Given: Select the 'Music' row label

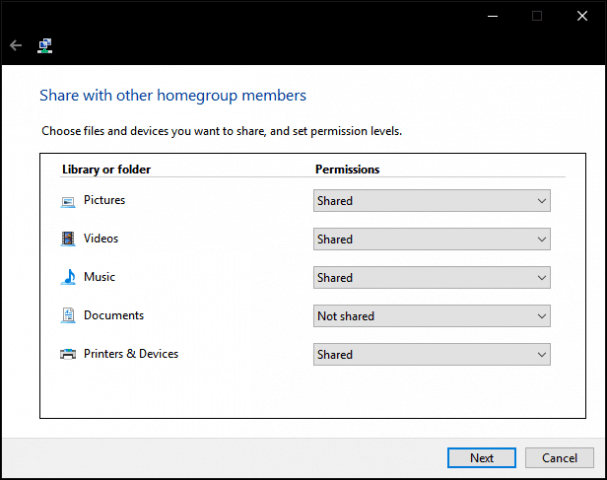Looking at the screenshot, I should pos(99,277).
